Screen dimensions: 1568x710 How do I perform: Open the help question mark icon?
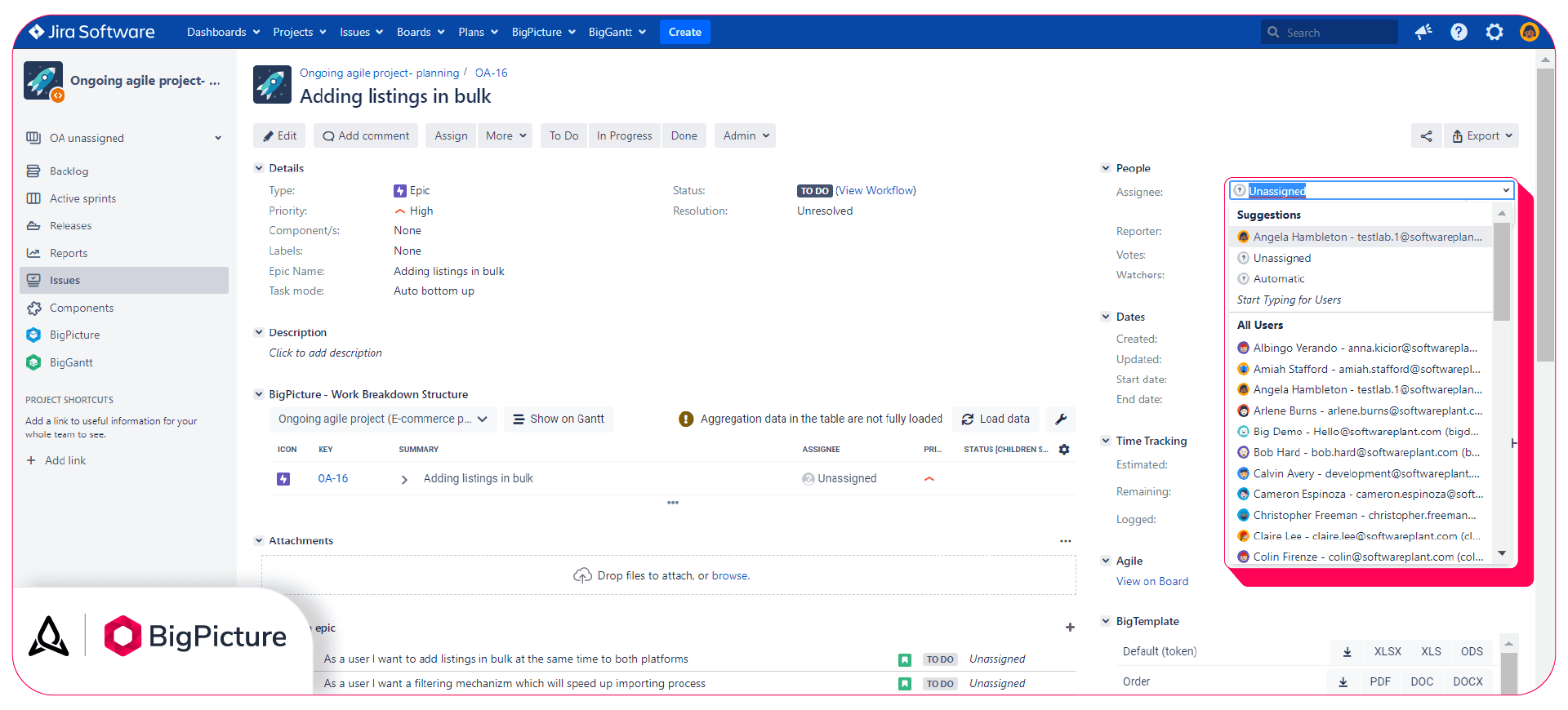(1459, 32)
